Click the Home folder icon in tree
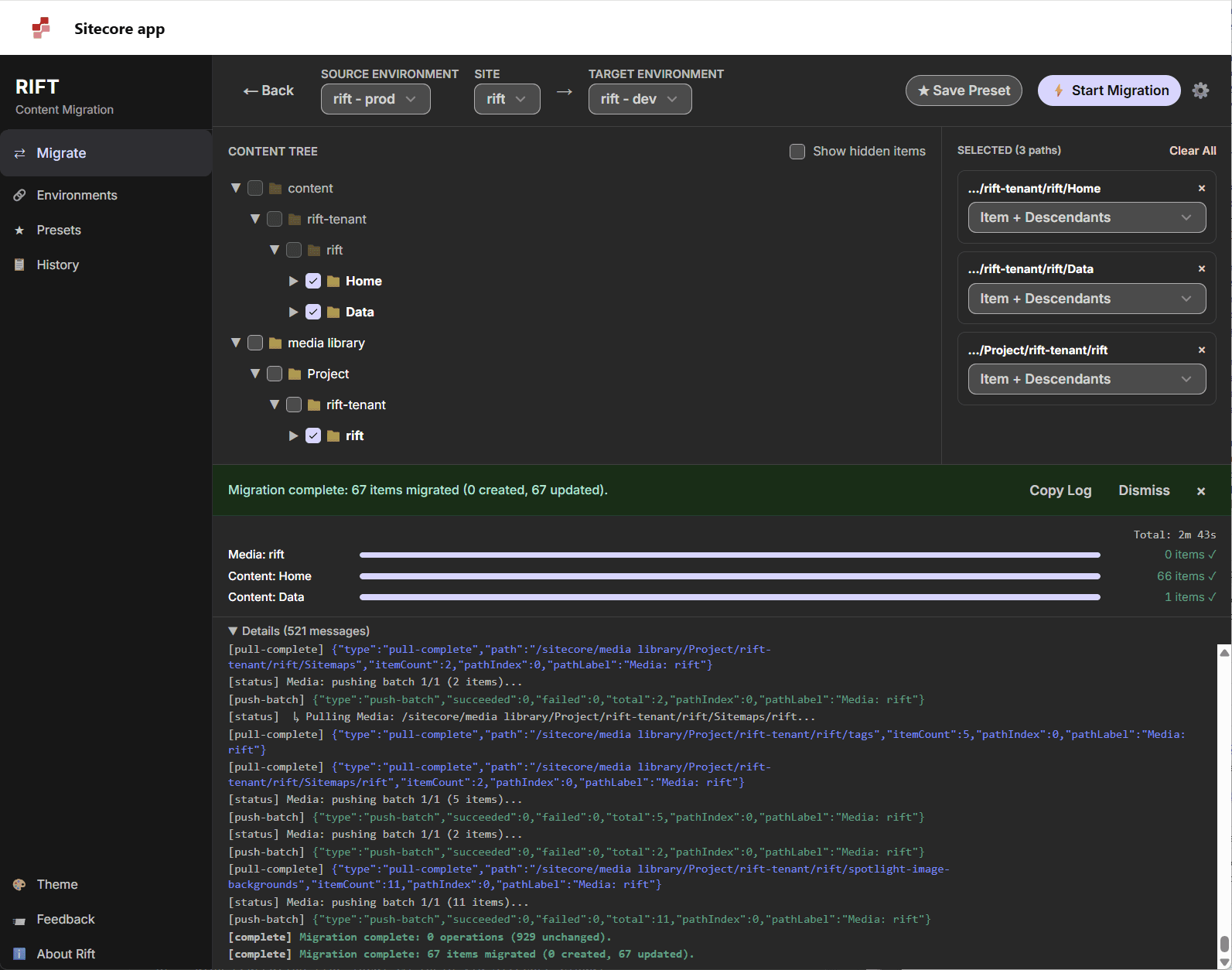The width and height of the screenshot is (1232, 970). [333, 281]
